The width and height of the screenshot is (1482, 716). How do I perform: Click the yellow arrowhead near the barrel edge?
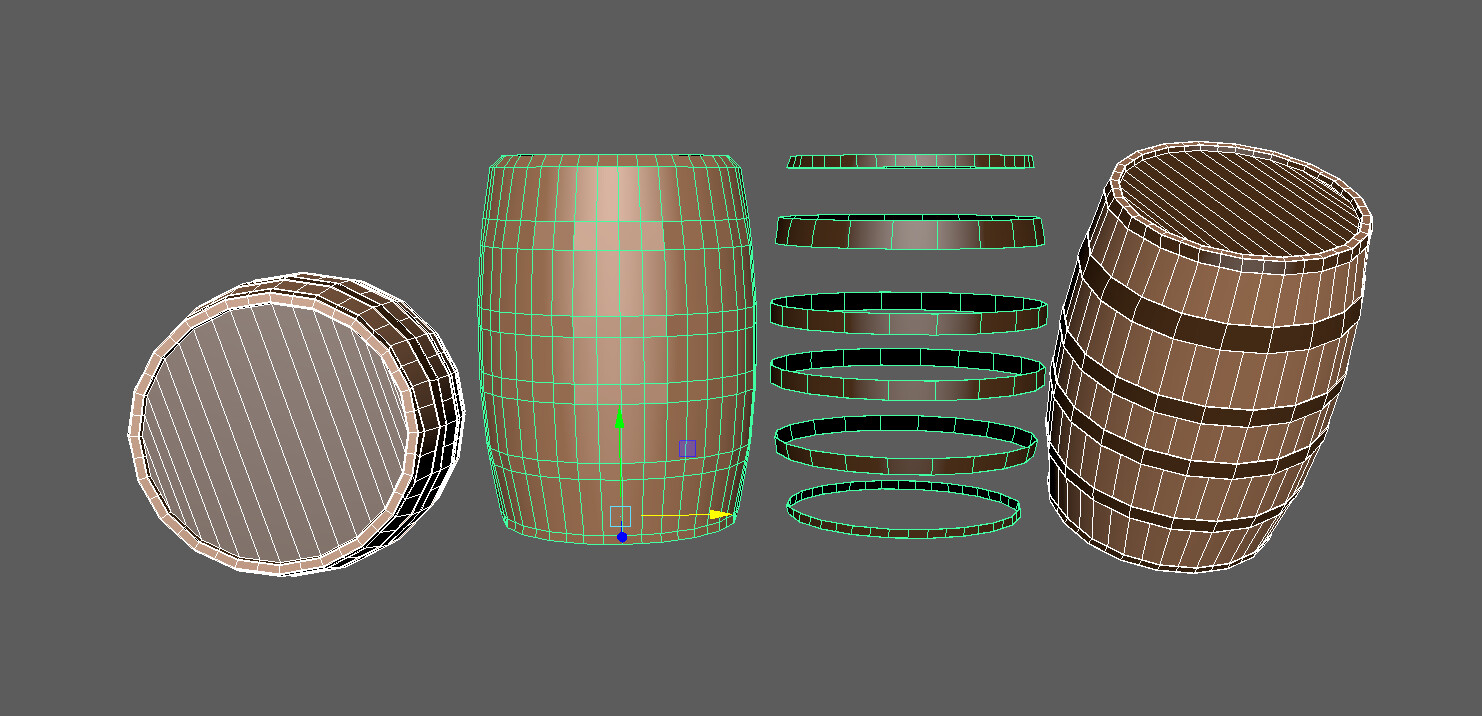pos(716,514)
